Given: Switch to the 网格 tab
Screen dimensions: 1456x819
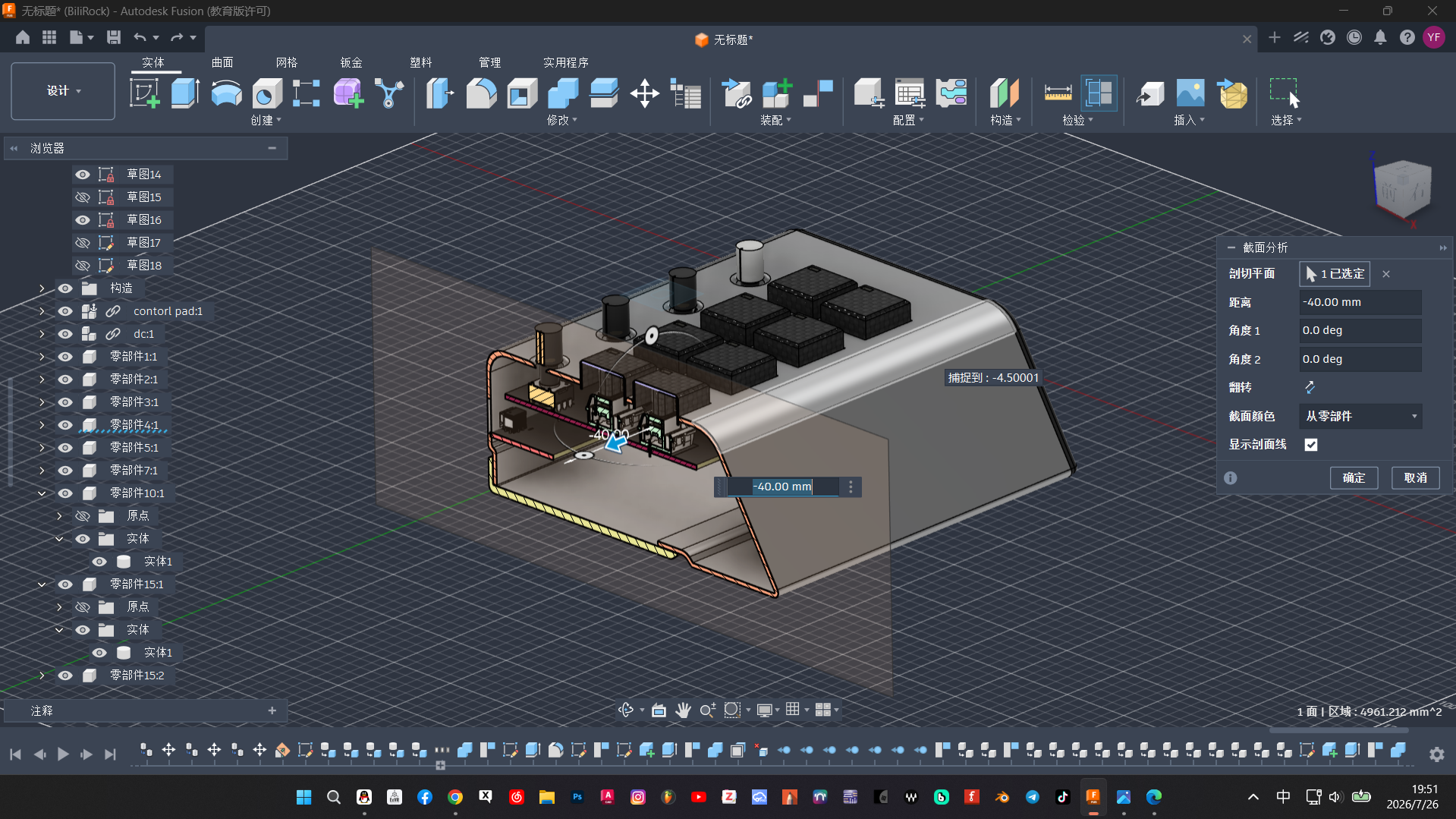Looking at the screenshot, I should click(x=287, y=62).
